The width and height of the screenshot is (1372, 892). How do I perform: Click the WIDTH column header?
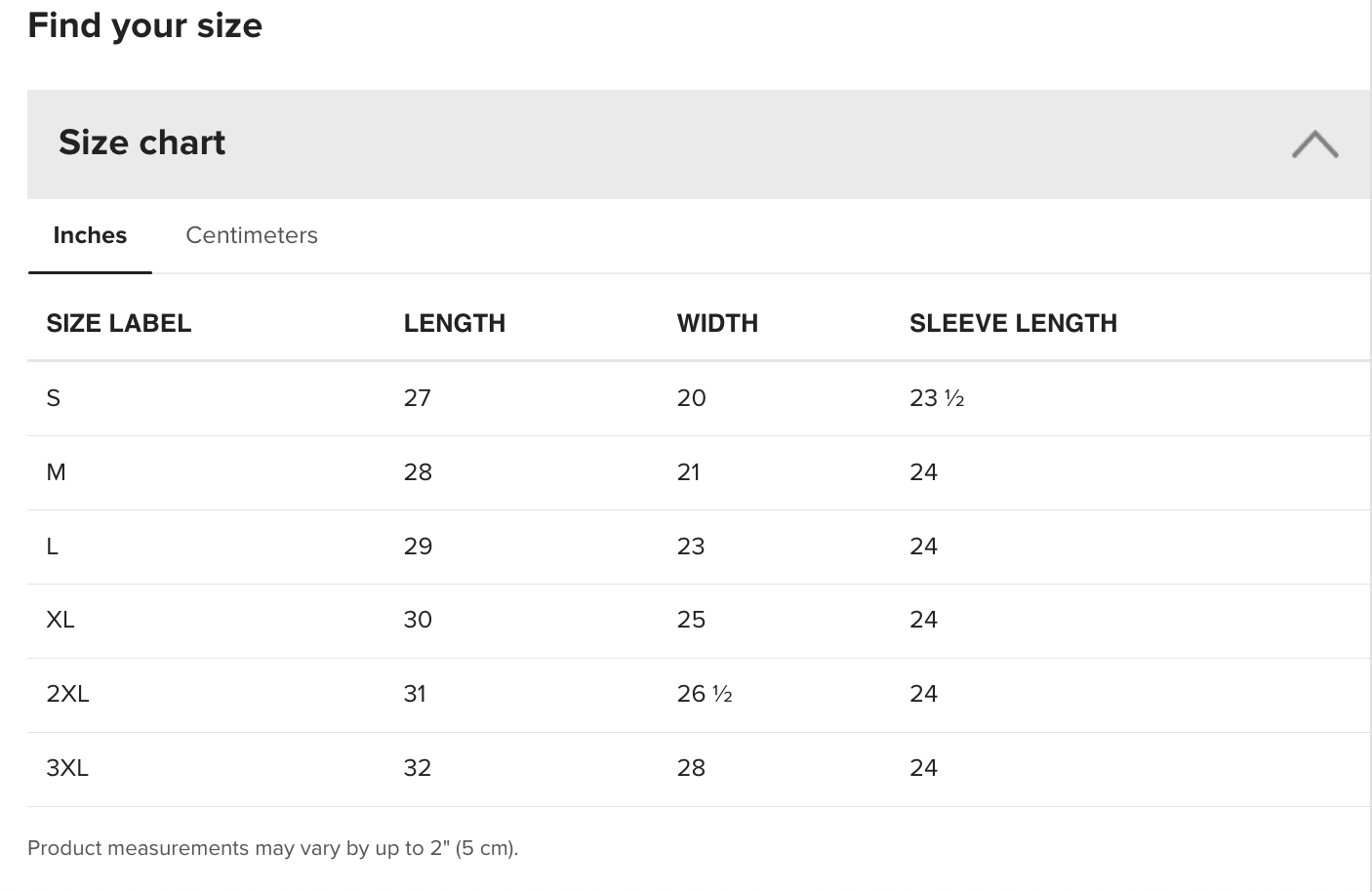coord(717,323)
